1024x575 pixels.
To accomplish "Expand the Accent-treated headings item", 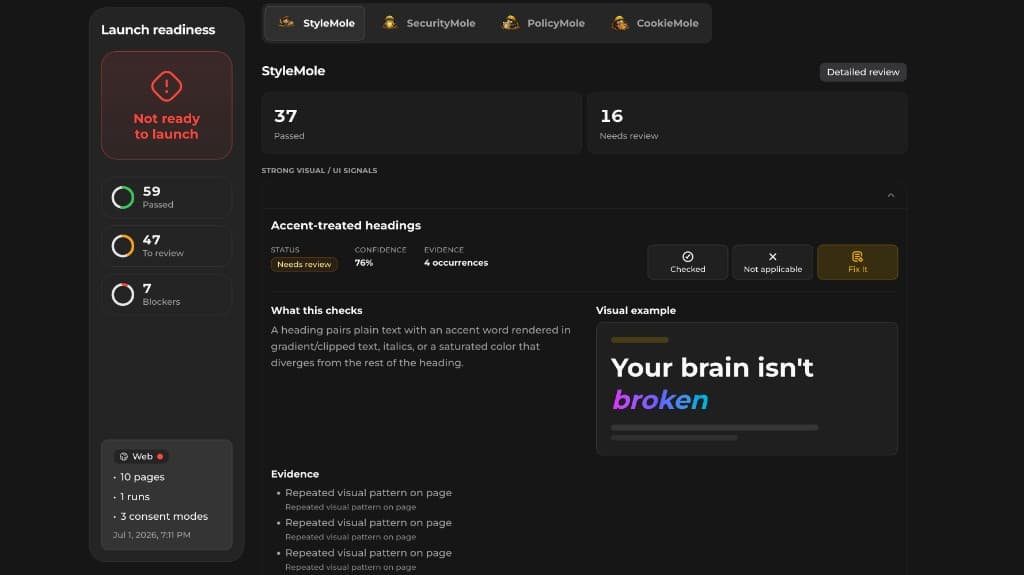I will click(x=345, y=225).
